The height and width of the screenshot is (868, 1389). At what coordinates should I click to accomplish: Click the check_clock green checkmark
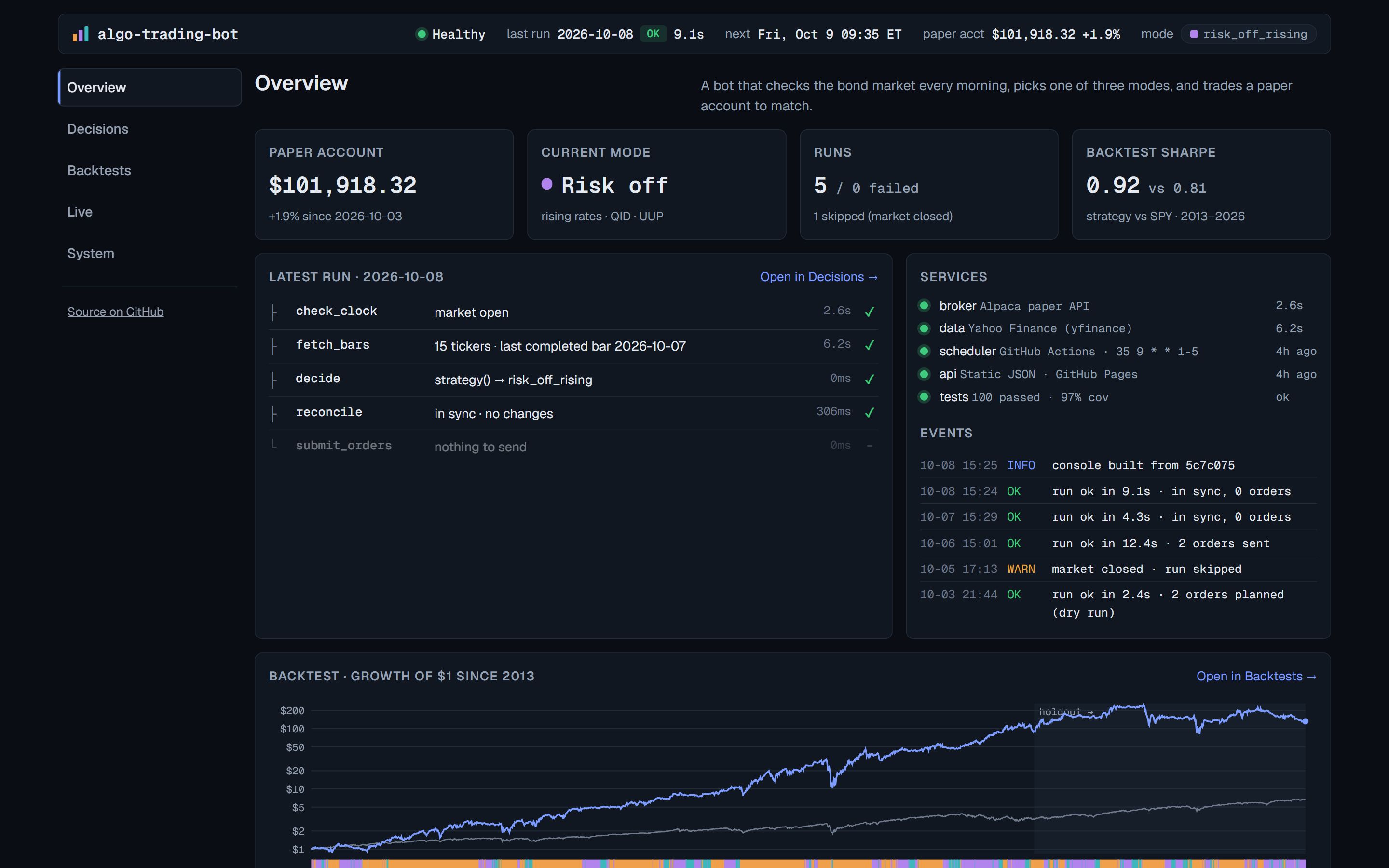(x=870, y=312)
